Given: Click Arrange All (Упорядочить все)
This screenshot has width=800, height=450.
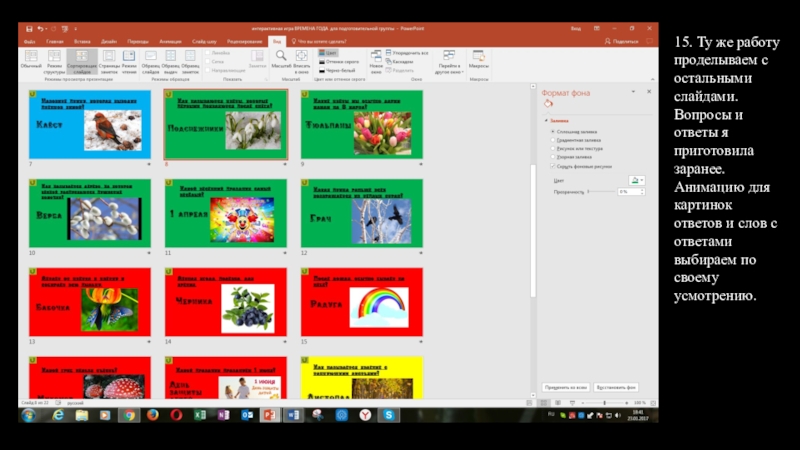Looking at the screenshot, I should click(x=407, y=53).
